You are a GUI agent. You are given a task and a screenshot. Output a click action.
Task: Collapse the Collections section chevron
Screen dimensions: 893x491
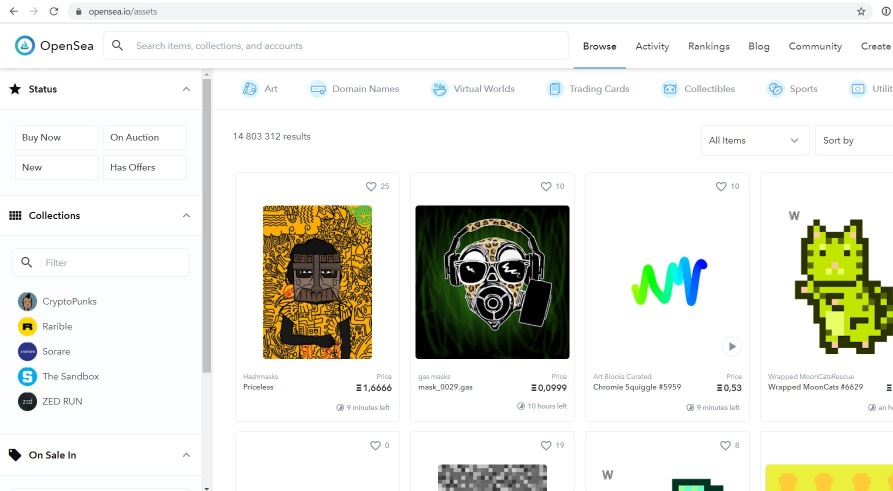click(186, 215)
